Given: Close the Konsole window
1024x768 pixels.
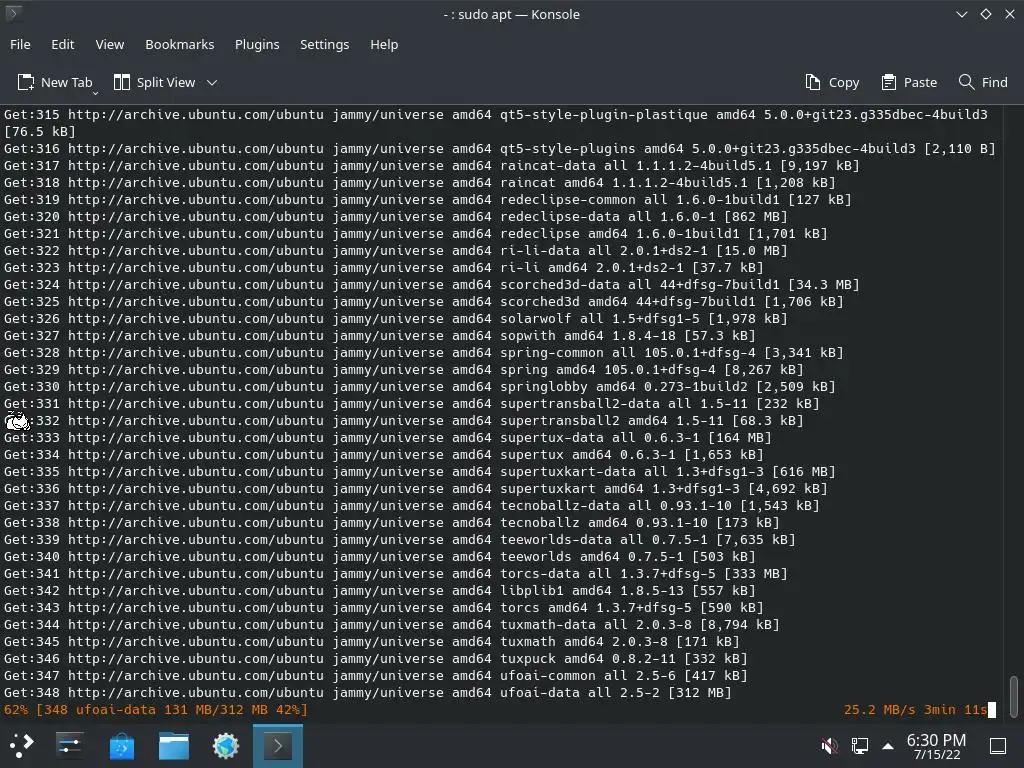Looking at the screenshot, I should [1010, 14].
